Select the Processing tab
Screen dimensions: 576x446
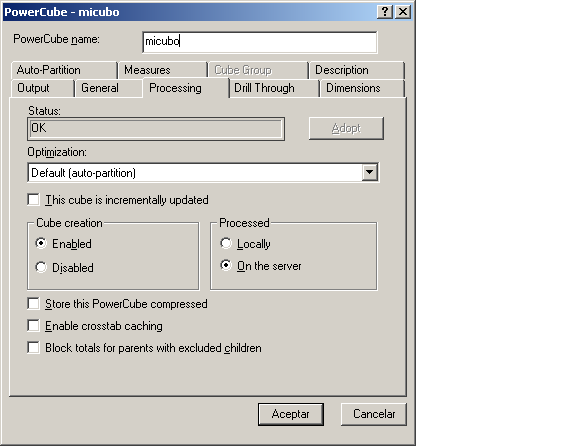[x=186, y=88]
